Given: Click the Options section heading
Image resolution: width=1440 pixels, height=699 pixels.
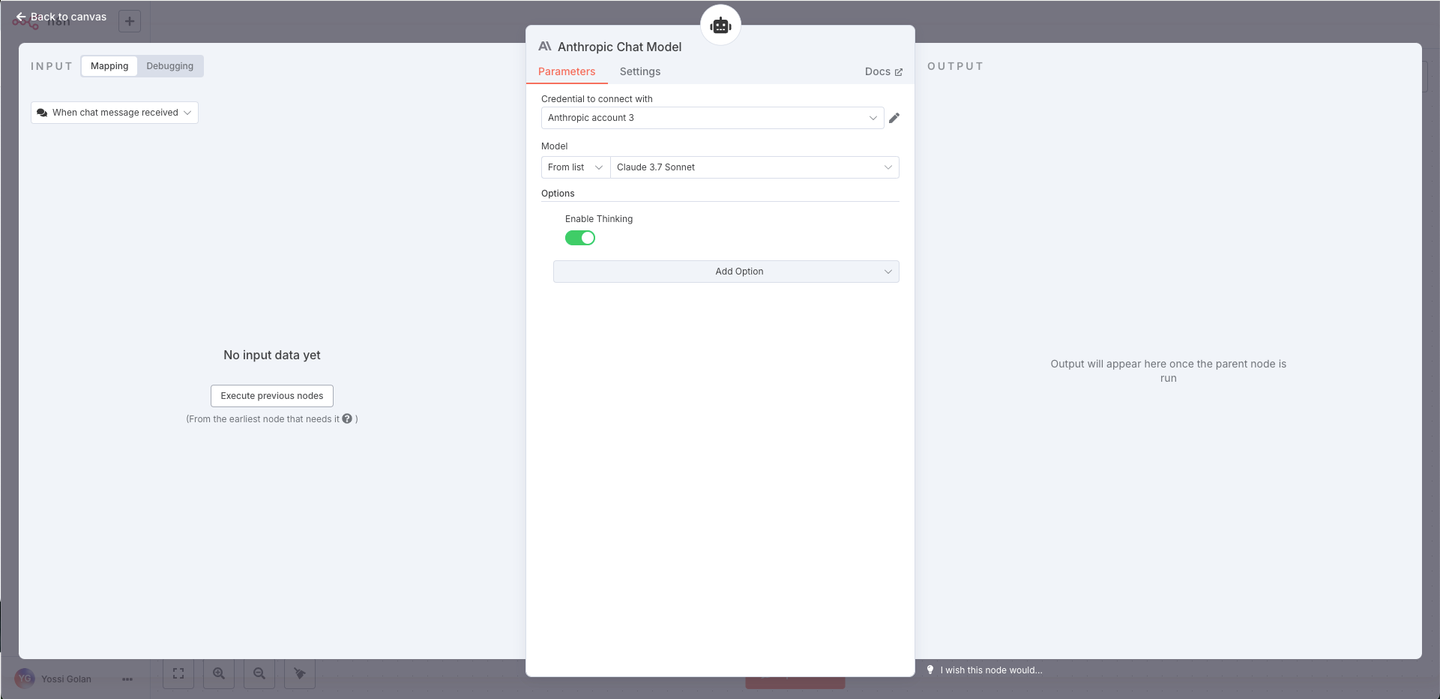Looking at the screenshot, I should [x=558, y=193].
